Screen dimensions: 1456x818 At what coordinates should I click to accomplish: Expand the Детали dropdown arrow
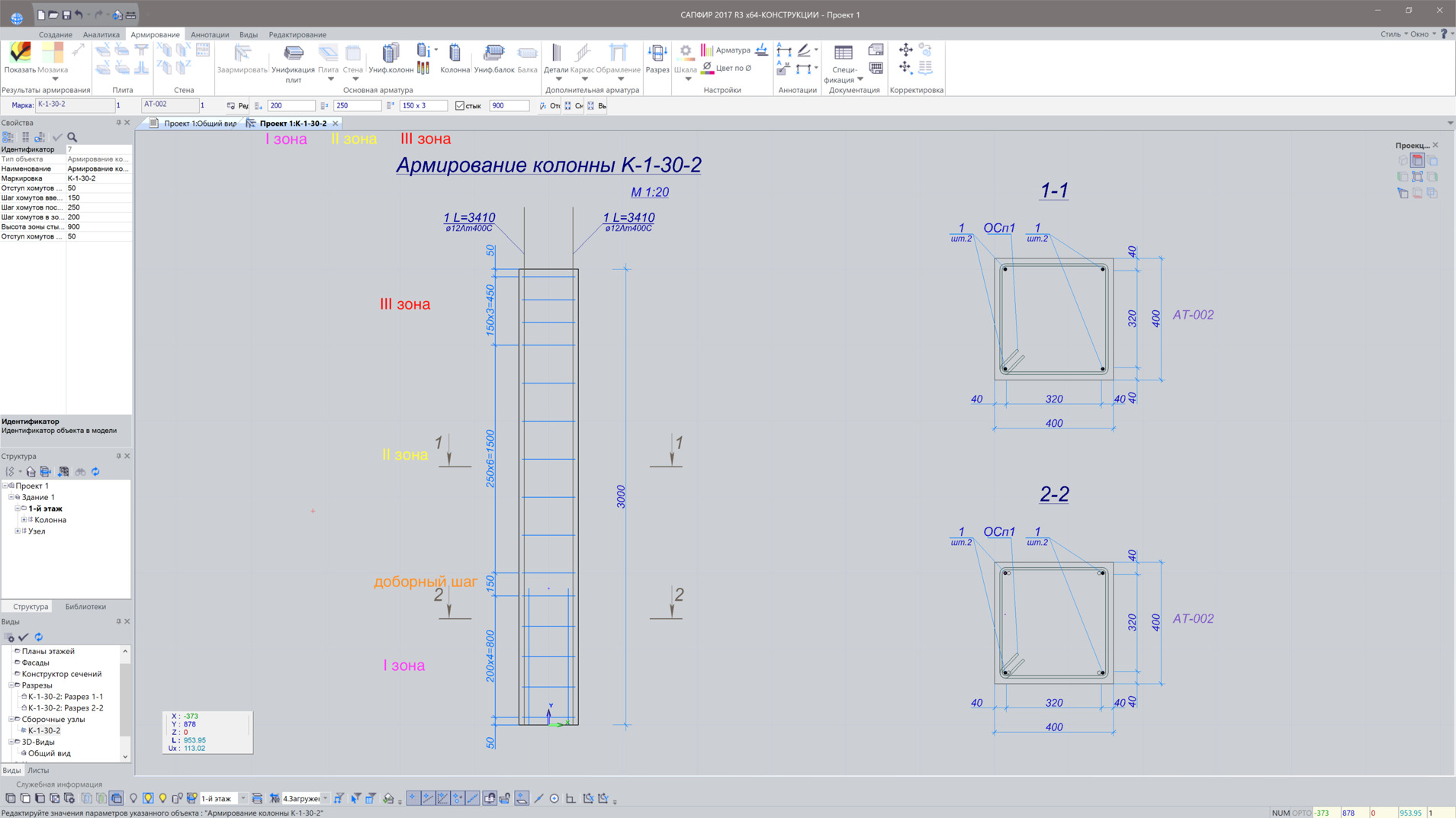pos(558,79)
